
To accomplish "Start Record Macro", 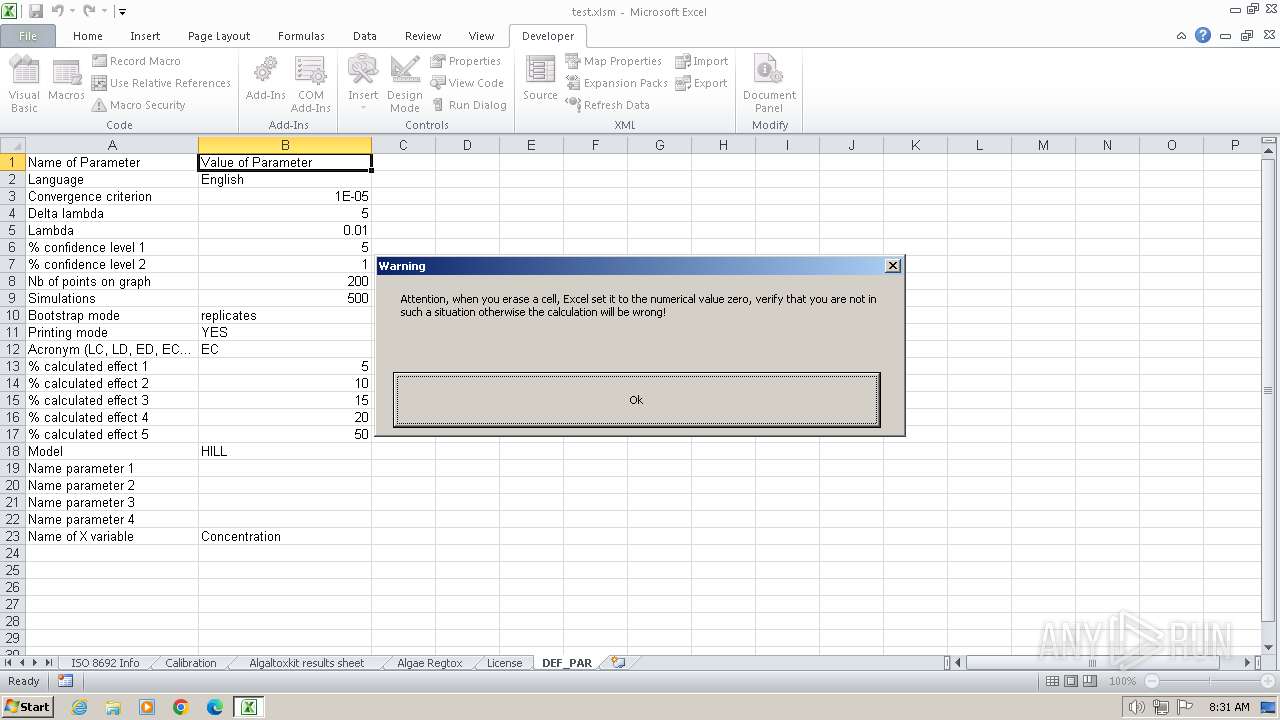I will [136, 61].
